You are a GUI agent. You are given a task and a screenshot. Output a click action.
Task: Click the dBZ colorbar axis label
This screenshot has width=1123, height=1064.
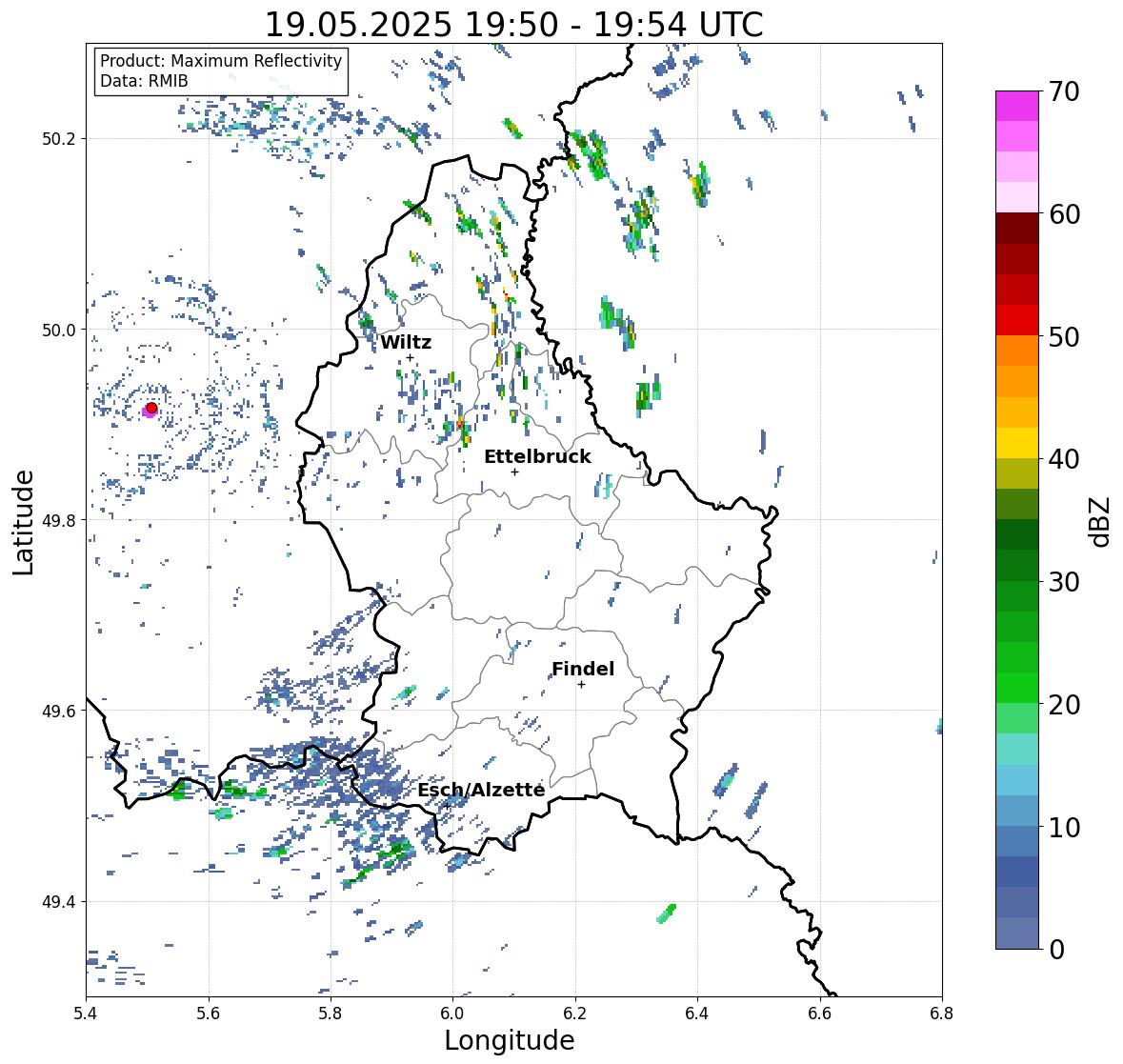pyautogui.click(x=1101, y=521)
